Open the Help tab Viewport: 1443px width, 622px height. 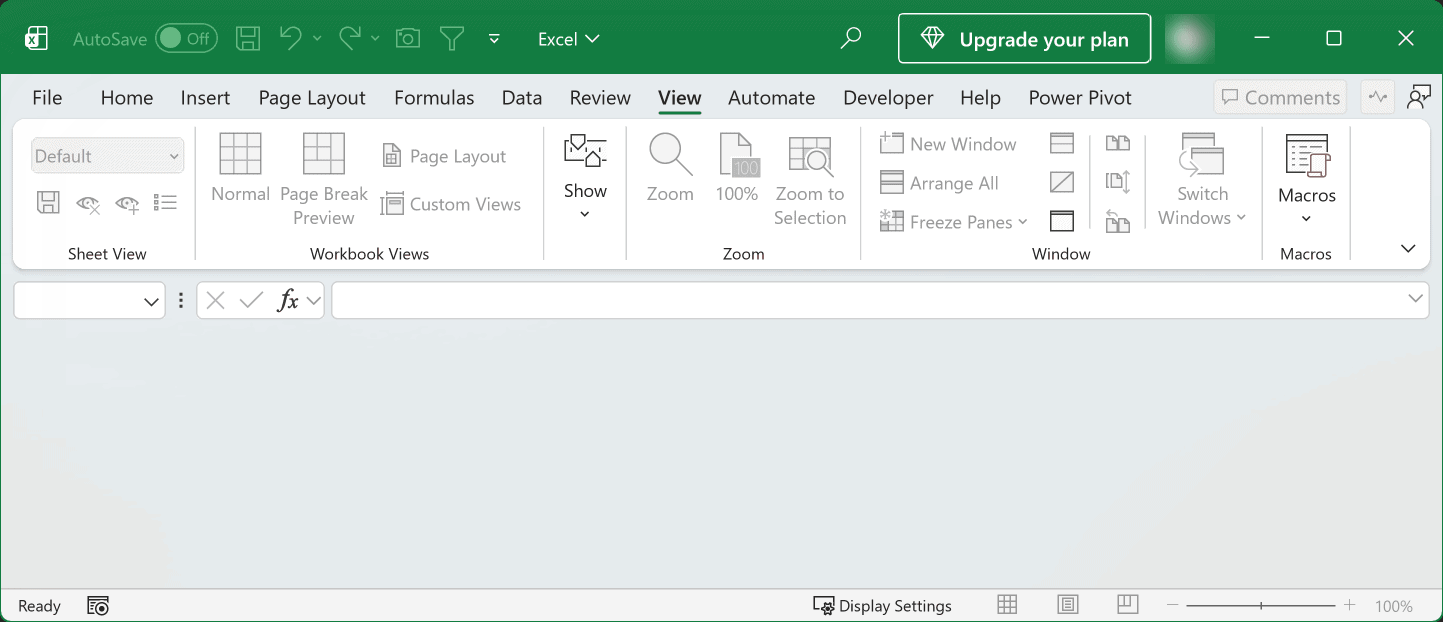(x=980, y=97)
